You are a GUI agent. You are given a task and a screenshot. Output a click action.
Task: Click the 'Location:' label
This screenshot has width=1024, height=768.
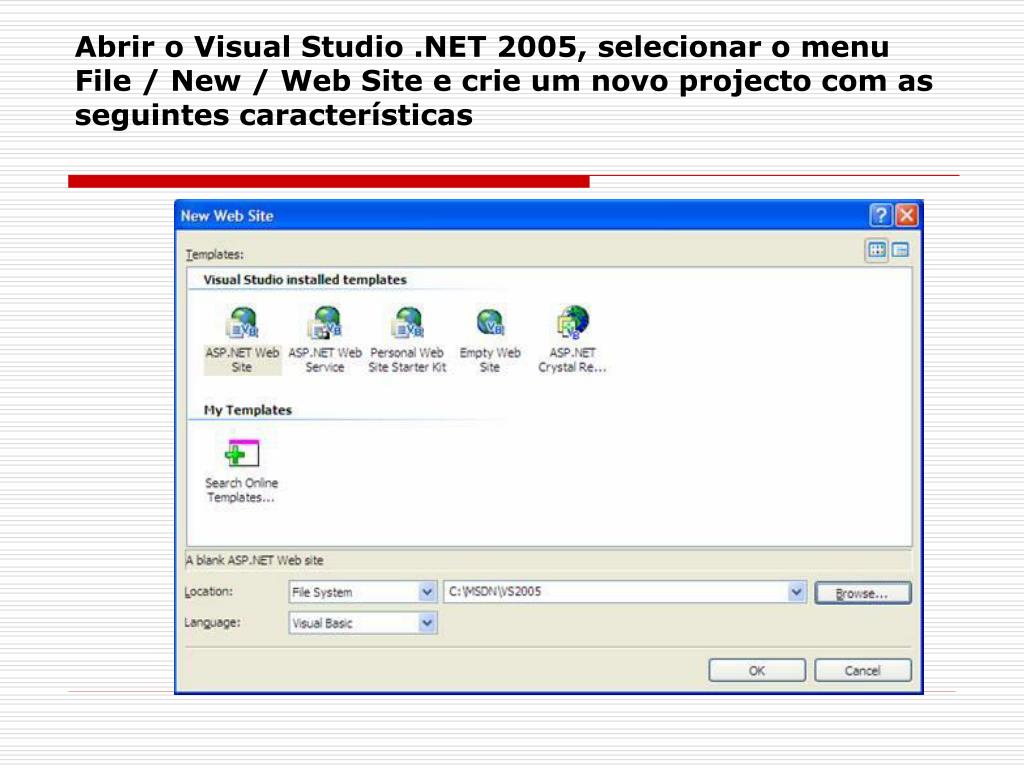208,591
